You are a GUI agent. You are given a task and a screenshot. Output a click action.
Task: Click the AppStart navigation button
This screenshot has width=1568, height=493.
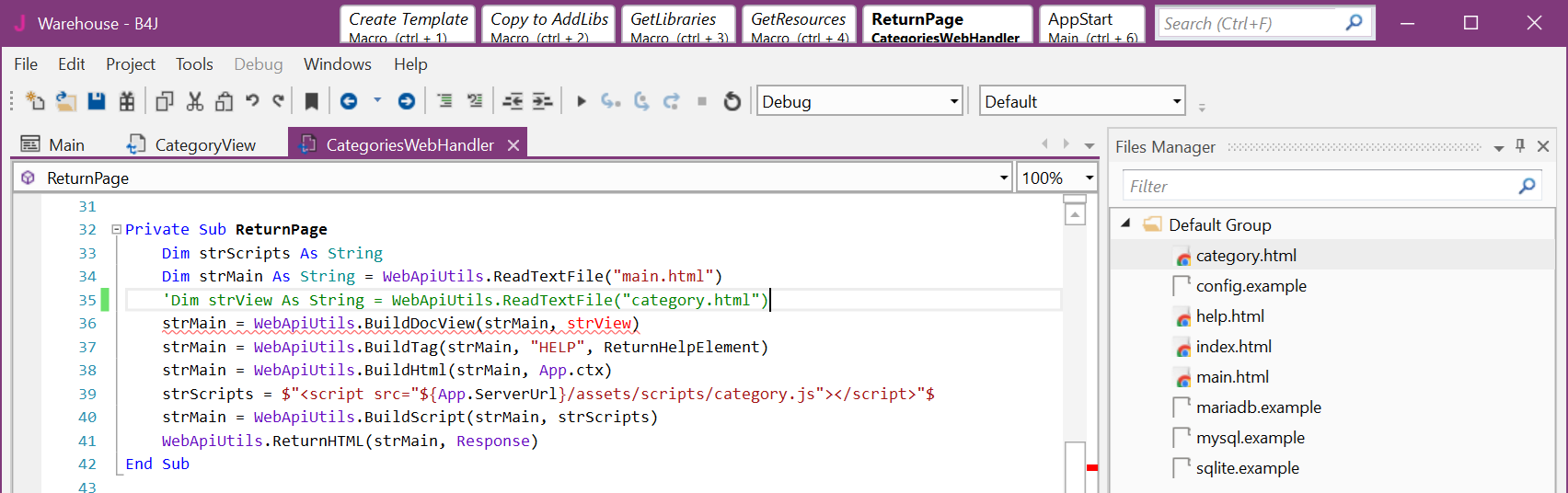pos(1092,25)
